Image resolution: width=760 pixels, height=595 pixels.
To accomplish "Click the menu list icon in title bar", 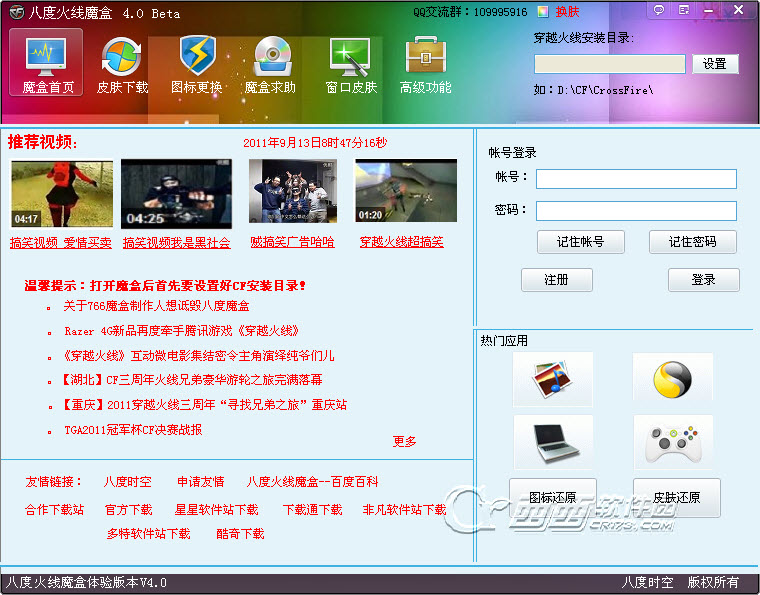I will [x=684, y=10].
